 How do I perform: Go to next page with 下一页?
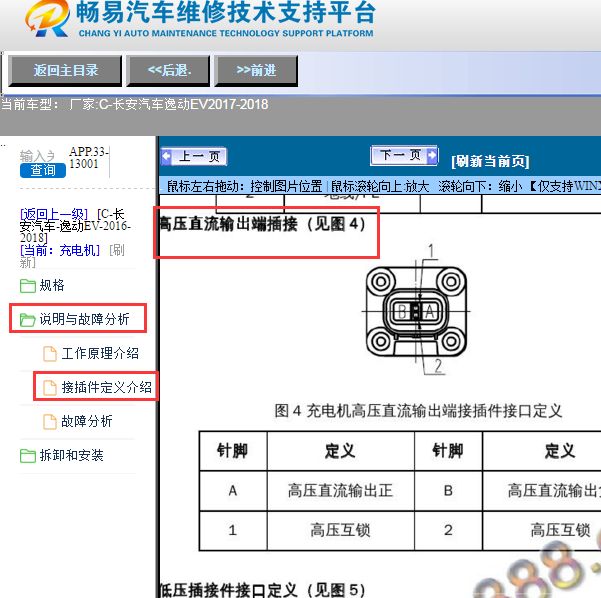coord(404,155)
